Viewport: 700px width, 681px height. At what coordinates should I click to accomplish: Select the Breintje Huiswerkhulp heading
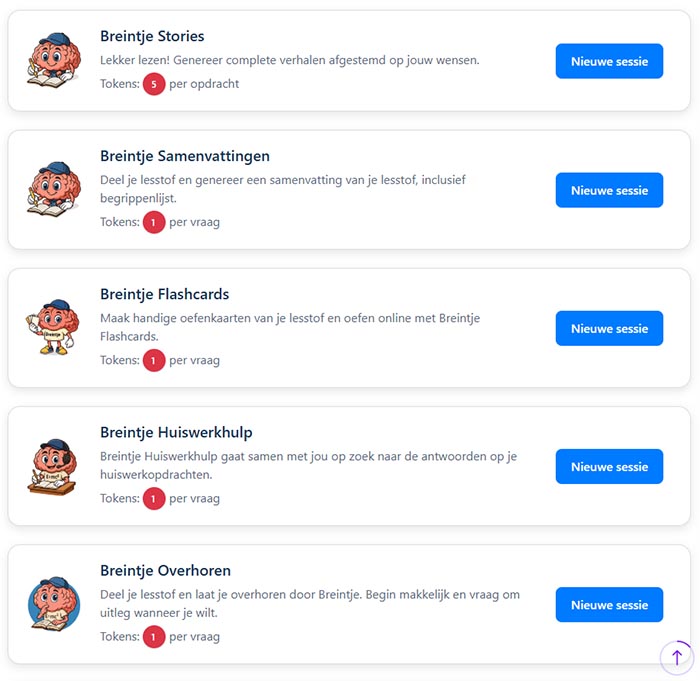coord(176,432)
